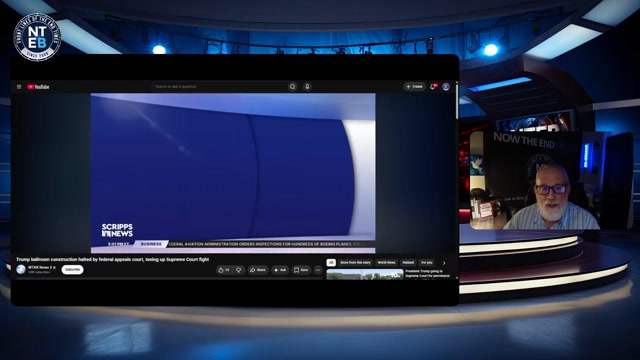
Task: Click the Scripps News video player
Action: [233, 173]
